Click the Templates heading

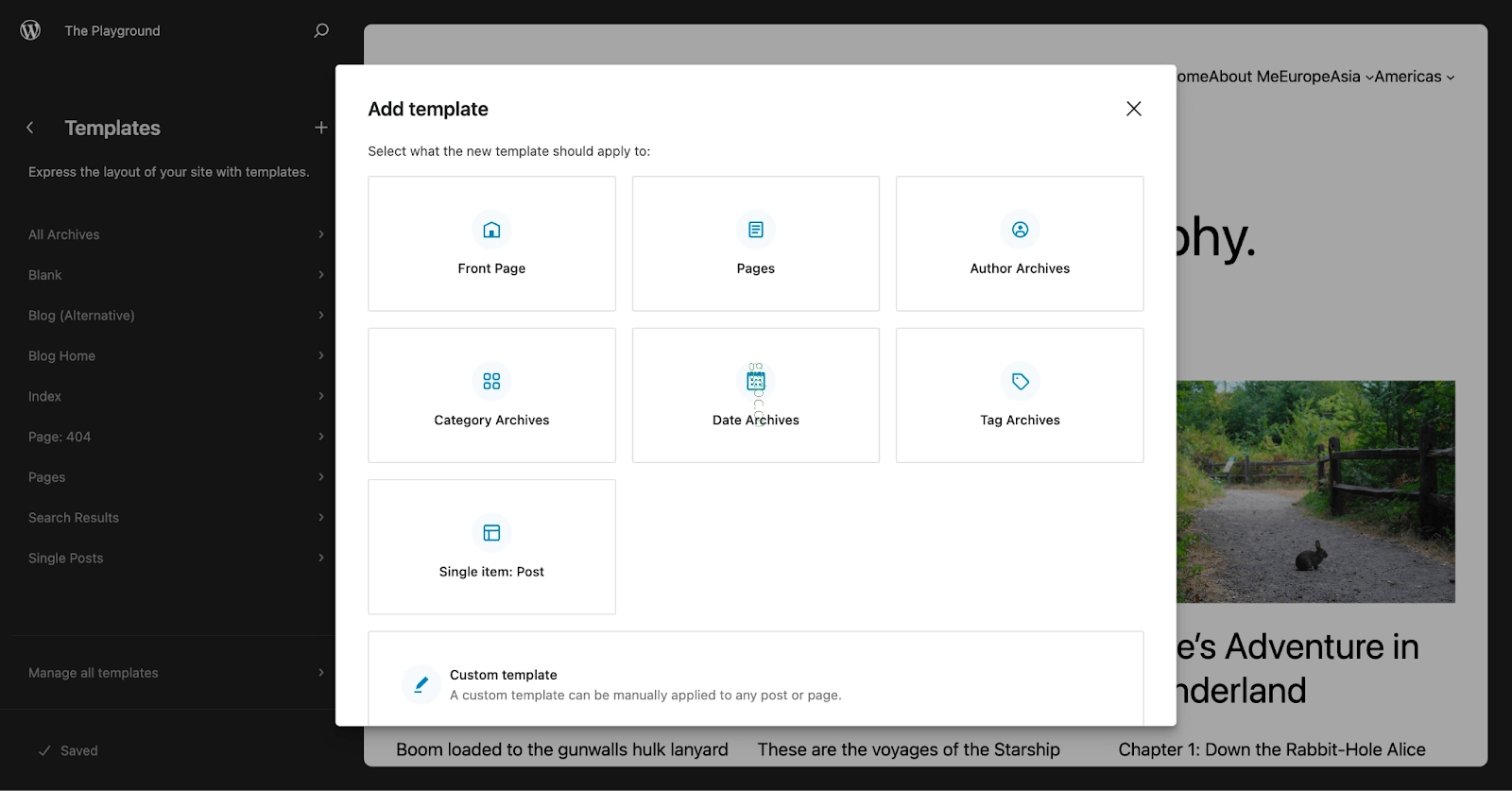coord(112,128)
